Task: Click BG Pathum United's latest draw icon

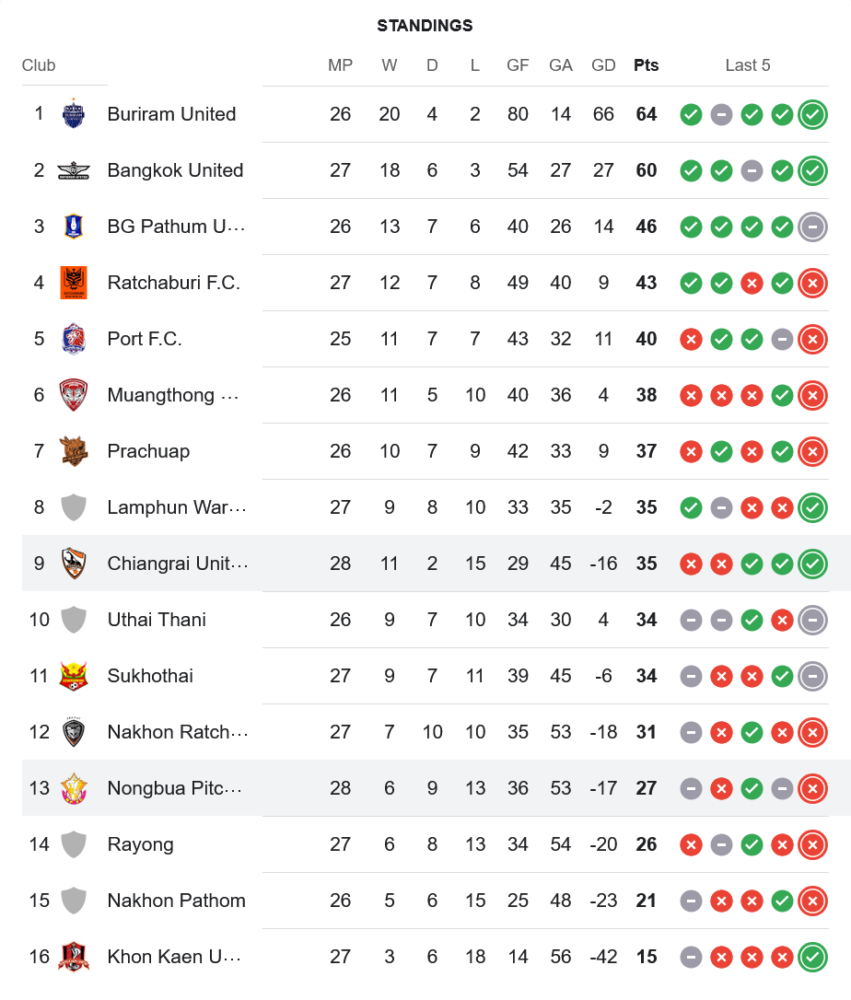Action: pos(813,226)
